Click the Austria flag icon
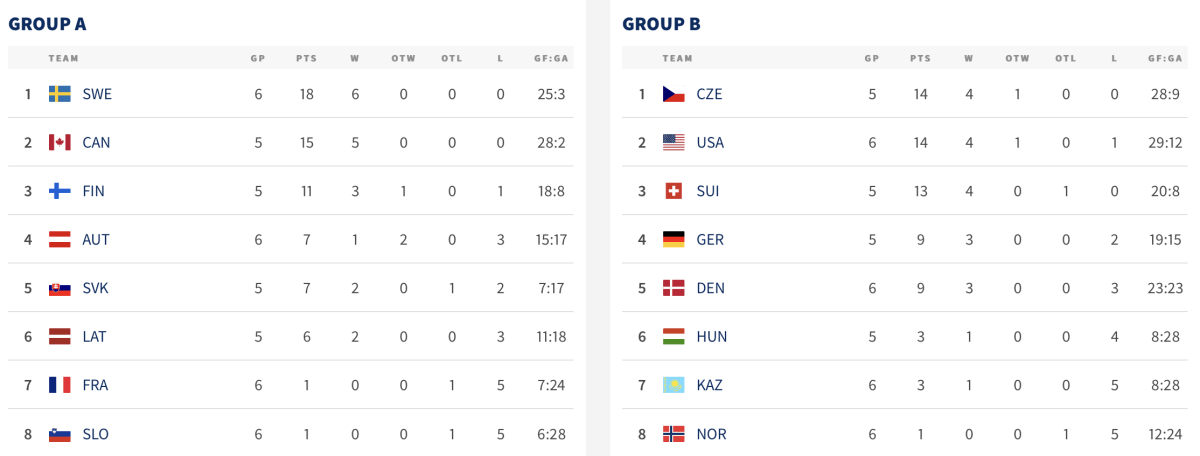Viewport: 1200px width, 456px height. (x=60, y=240)
